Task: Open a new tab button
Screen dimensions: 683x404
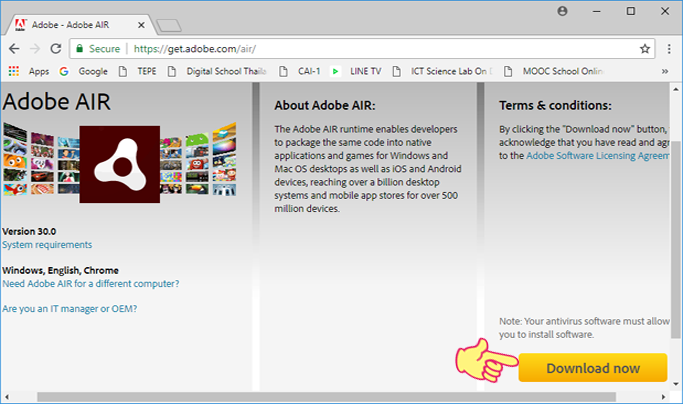Action: (x=169, y=26)
